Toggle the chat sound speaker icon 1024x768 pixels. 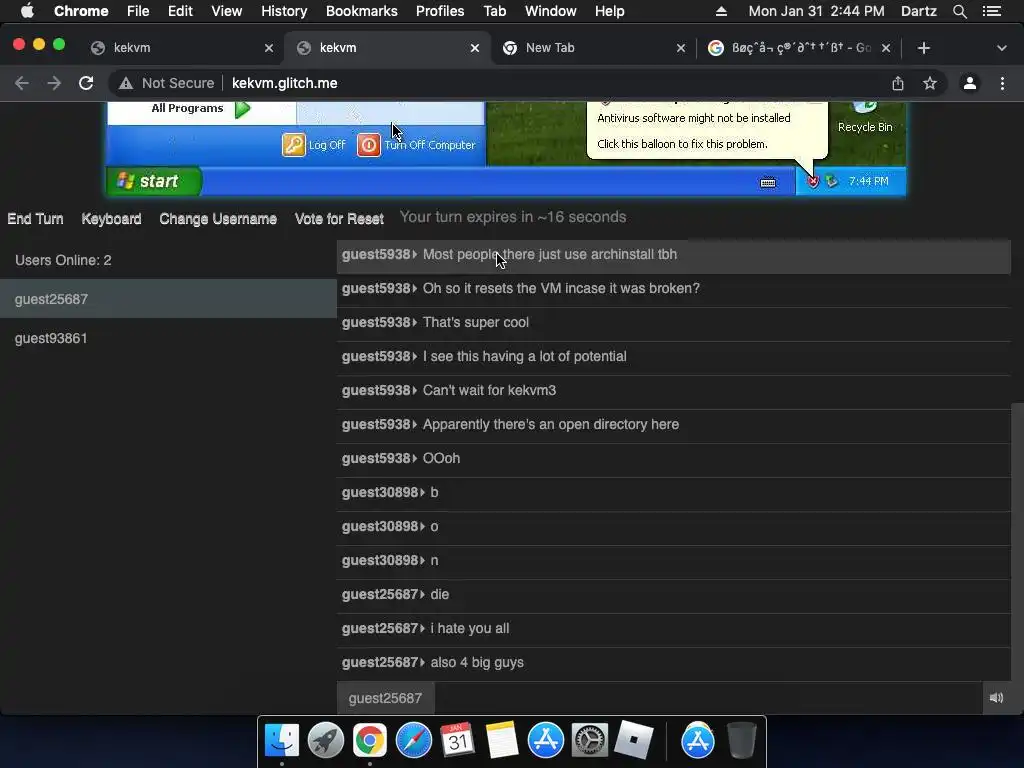click(x=997, y=697)
